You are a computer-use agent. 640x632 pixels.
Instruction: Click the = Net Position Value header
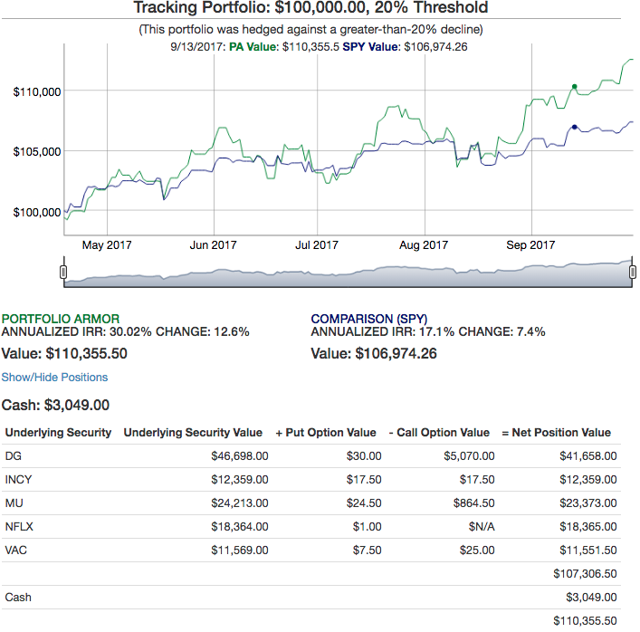[x=556, y=432]
